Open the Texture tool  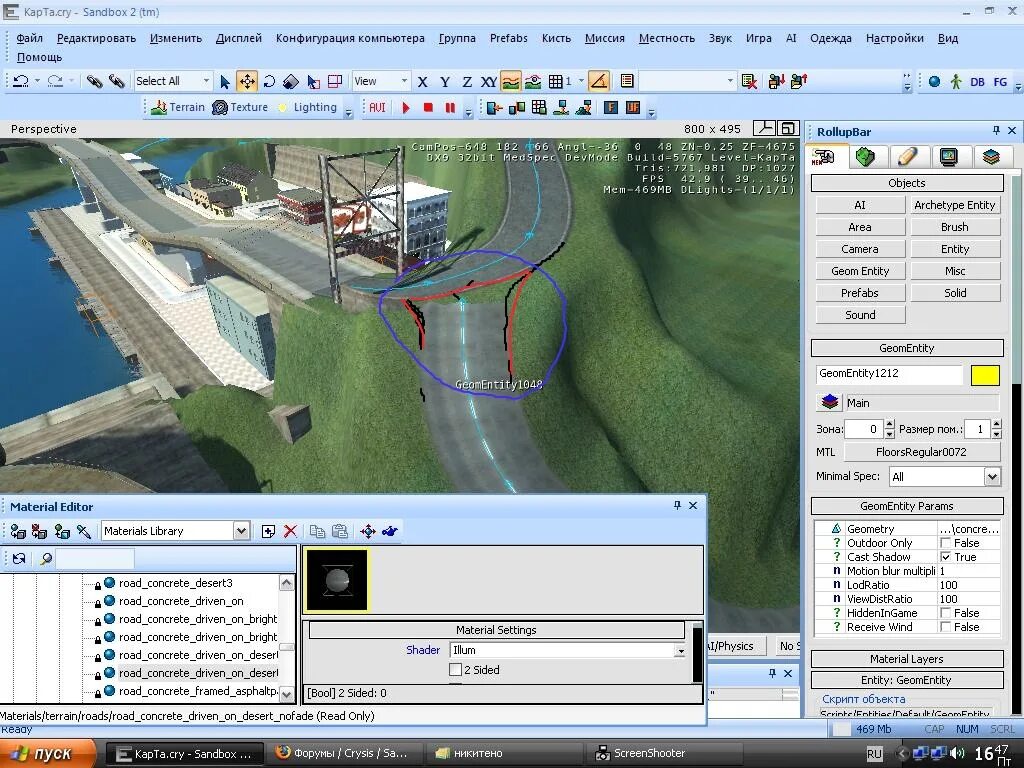(240, 108)
